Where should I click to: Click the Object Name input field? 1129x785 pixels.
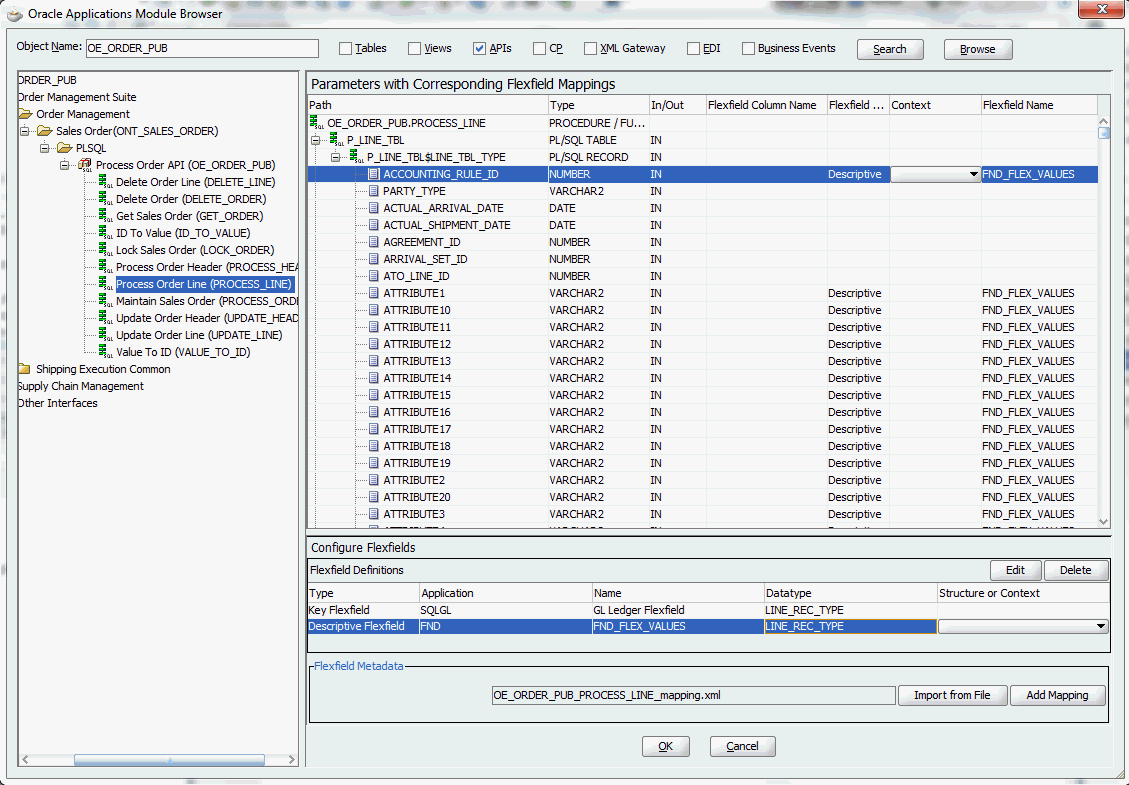[x=202, y=48]
